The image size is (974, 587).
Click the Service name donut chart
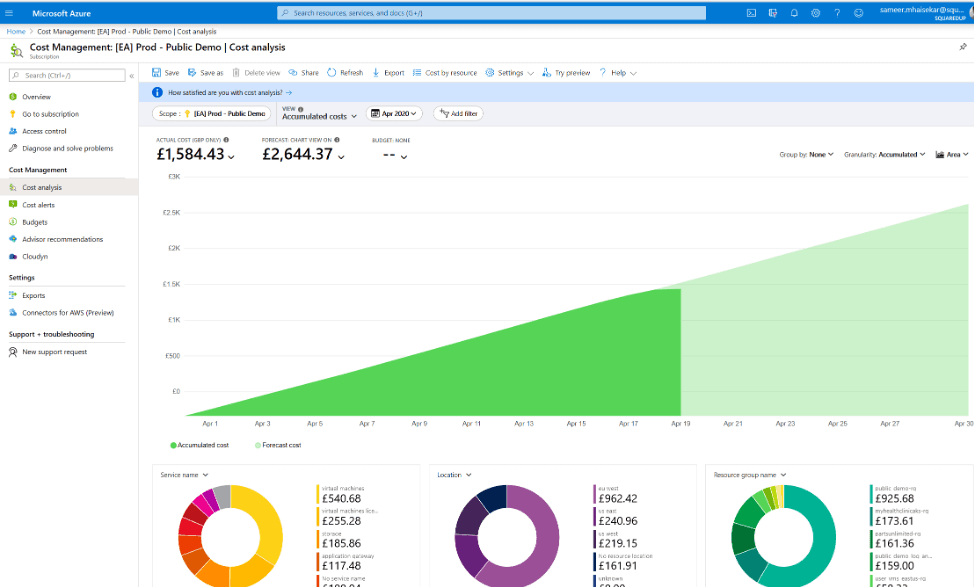230,535
